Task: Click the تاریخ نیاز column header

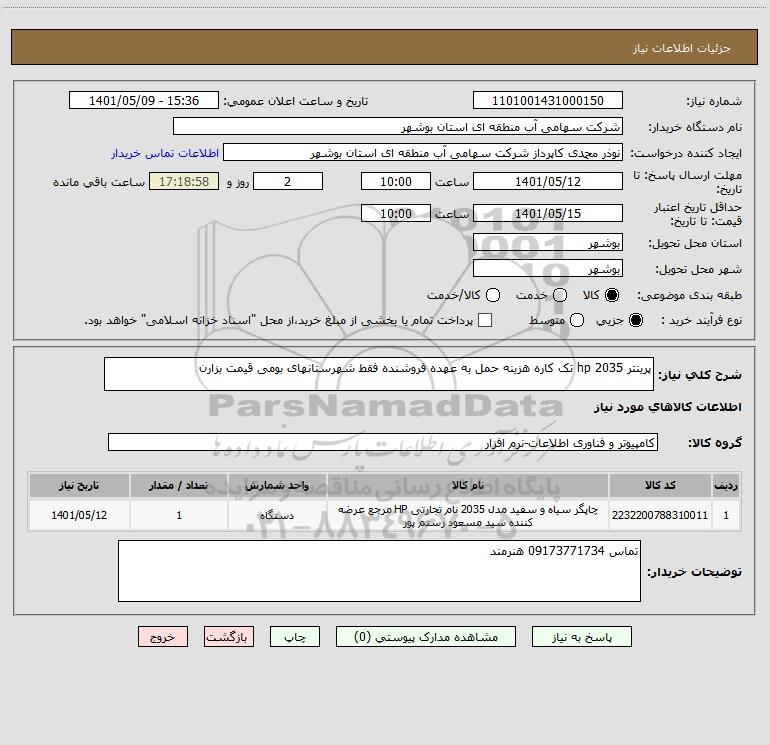Action: pos(79,485)
